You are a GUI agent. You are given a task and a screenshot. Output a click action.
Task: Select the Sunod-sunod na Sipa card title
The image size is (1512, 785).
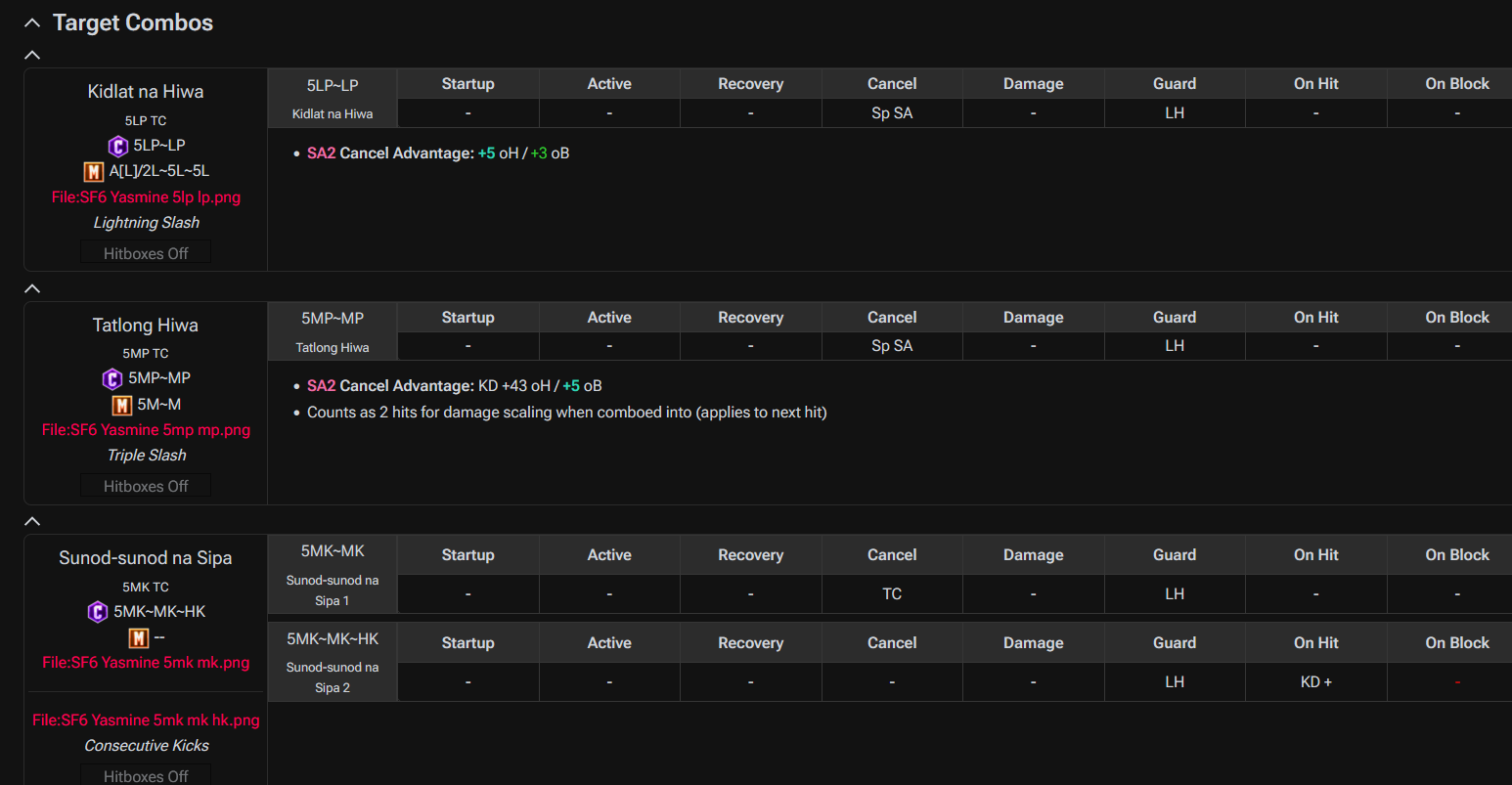[x=146, y=558]
